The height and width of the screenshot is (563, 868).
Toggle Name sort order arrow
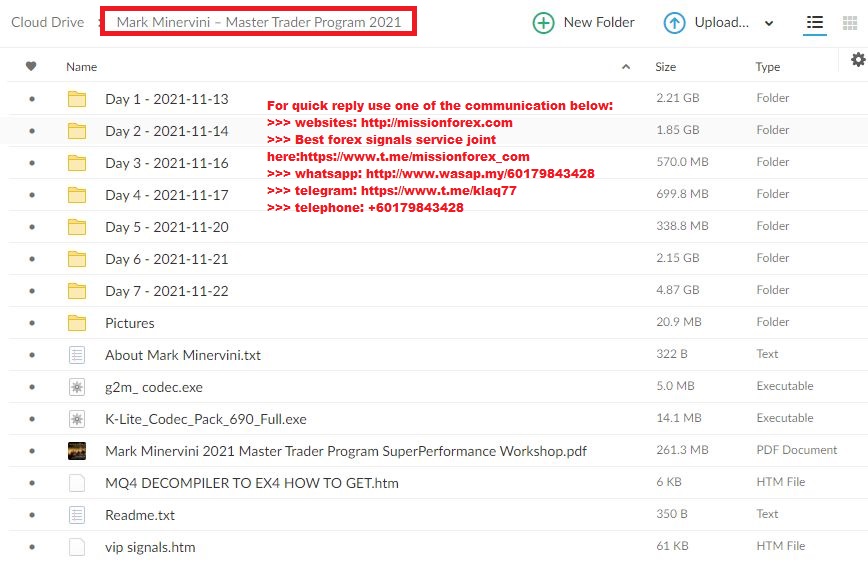tap(626, 66)
